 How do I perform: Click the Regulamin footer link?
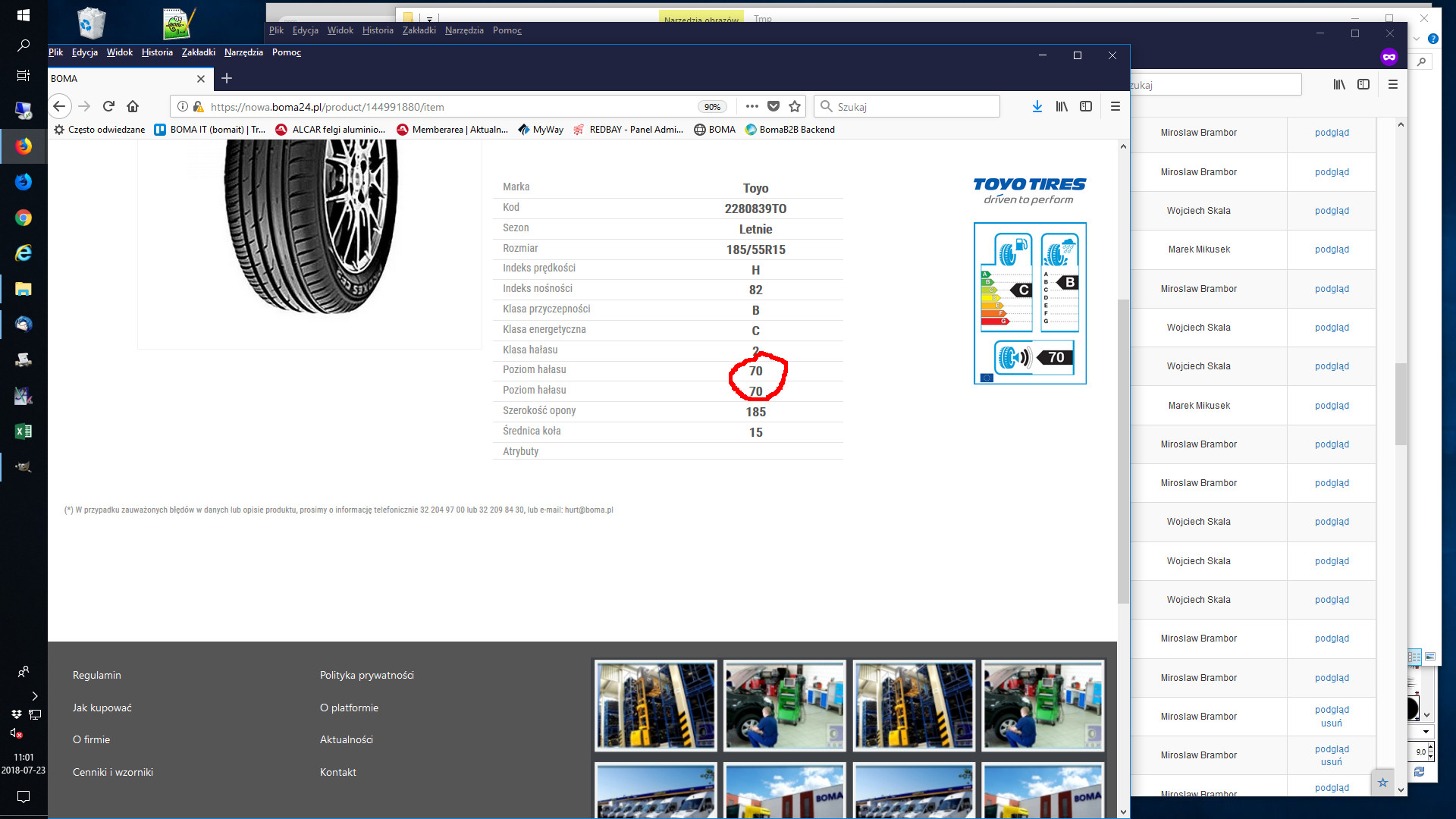[x=97, y=675]
